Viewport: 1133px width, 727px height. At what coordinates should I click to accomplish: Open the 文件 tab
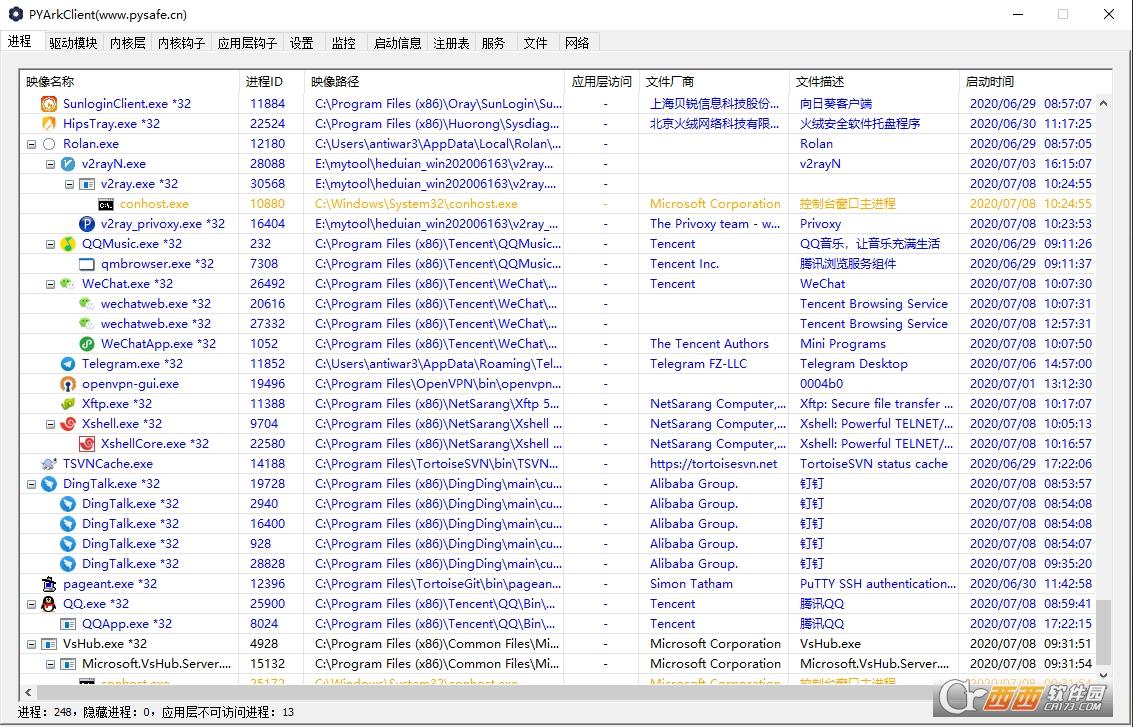pos(535,43)
